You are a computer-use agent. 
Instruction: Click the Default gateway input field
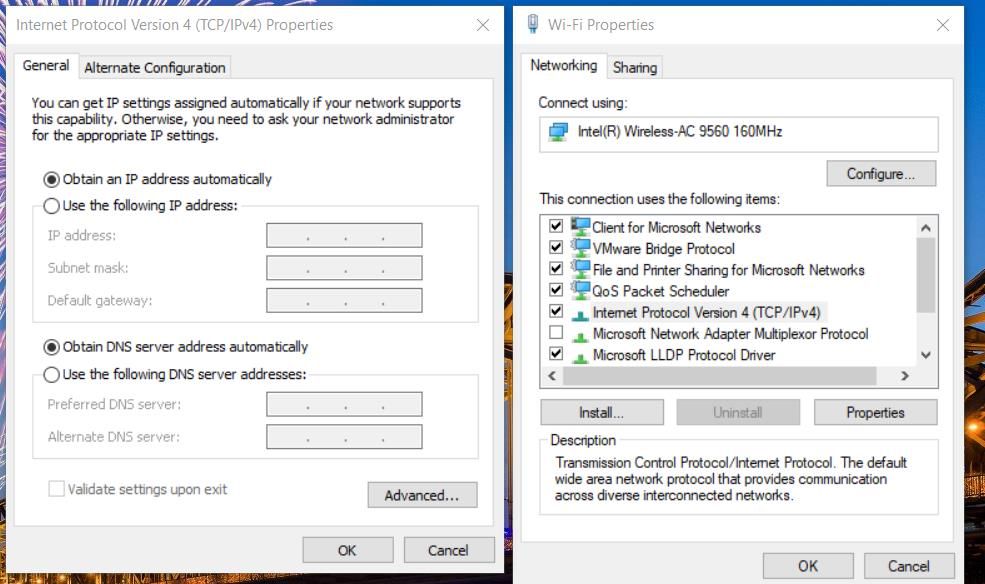(x=344, y=300)
